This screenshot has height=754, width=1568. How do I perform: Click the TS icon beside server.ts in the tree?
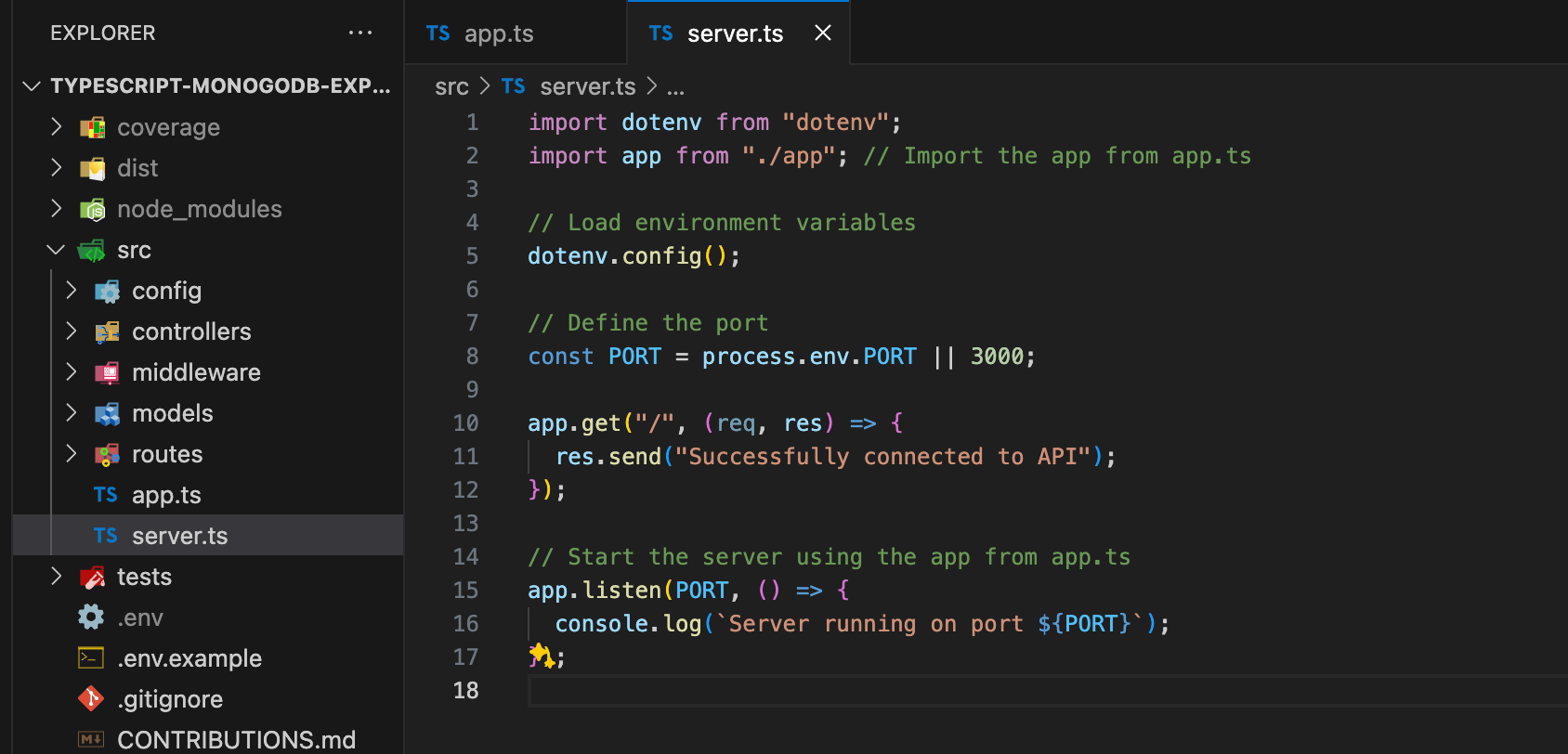pos(106,536)
